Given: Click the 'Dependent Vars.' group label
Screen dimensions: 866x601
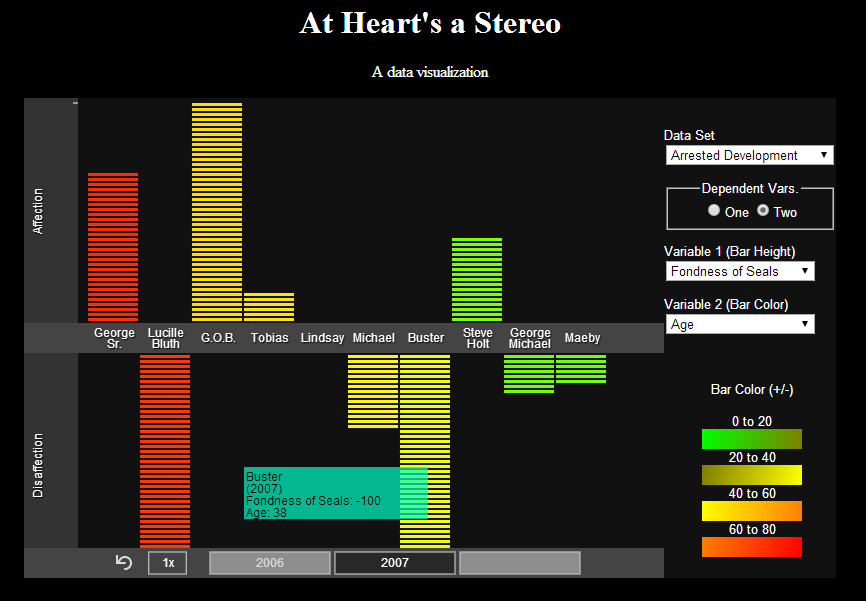Looking at the screenshot, I should (x=749, y=188).
